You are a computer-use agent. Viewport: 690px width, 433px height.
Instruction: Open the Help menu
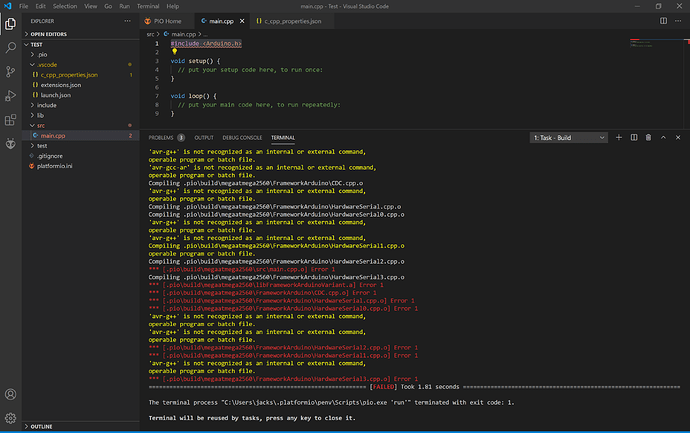[x=172, y=6]
